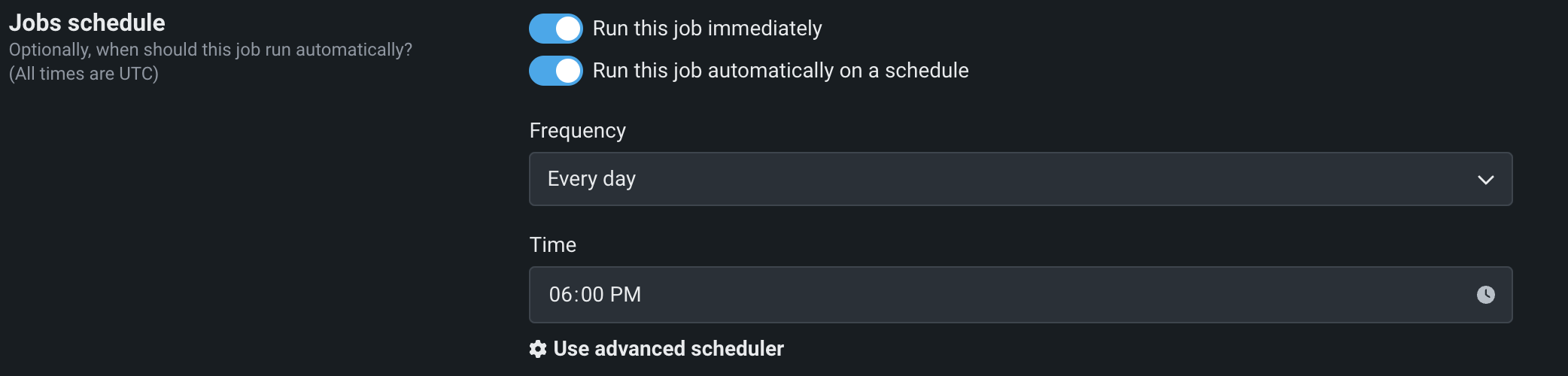Click the "Optionally, when should this job run automatically?" text
The height and width of the screenshot is (376, 1568).
pyautogui.click(x=210, y=50)
